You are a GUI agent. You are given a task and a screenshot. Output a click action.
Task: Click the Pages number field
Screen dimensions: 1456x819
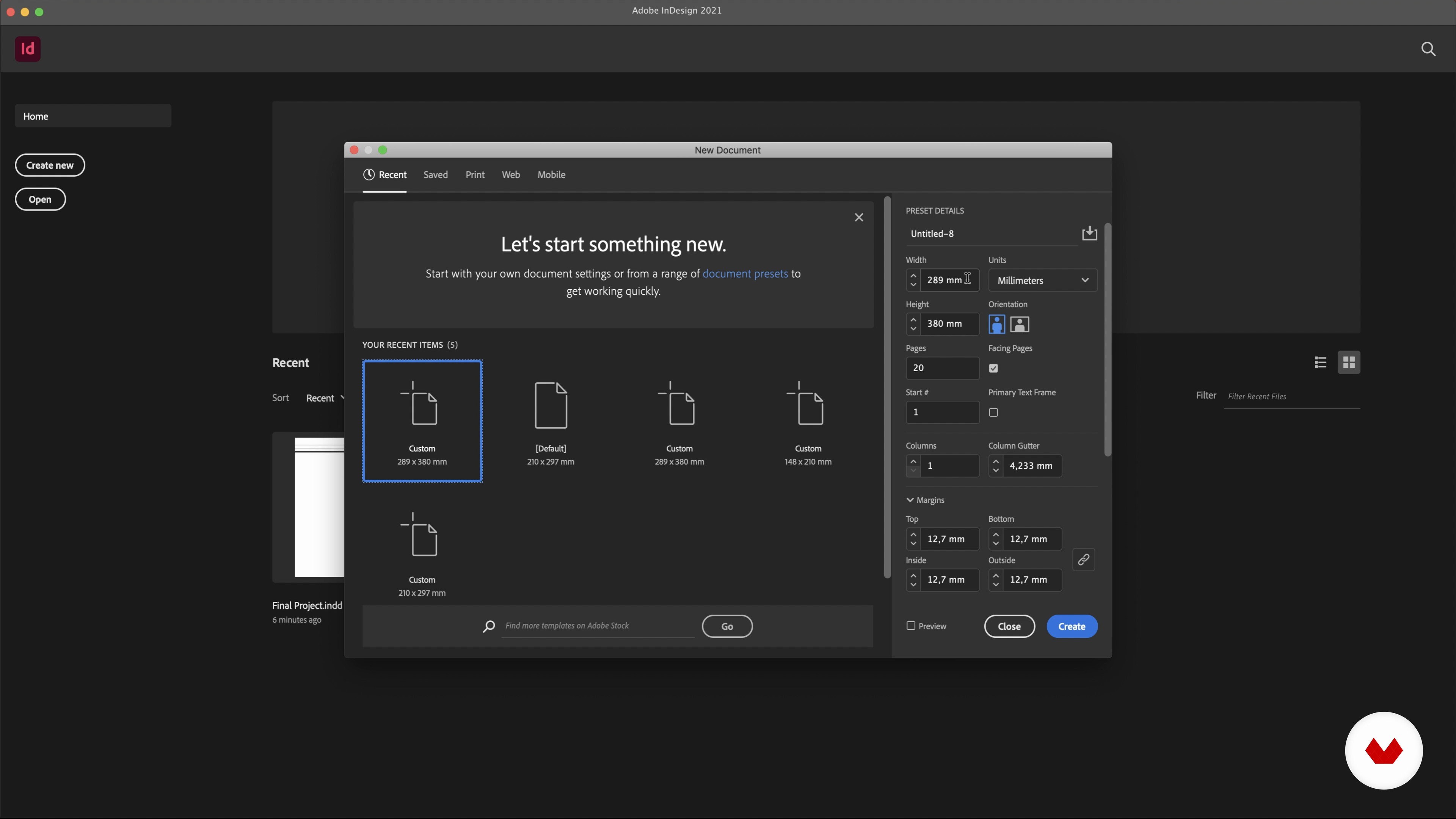point(942,368)
